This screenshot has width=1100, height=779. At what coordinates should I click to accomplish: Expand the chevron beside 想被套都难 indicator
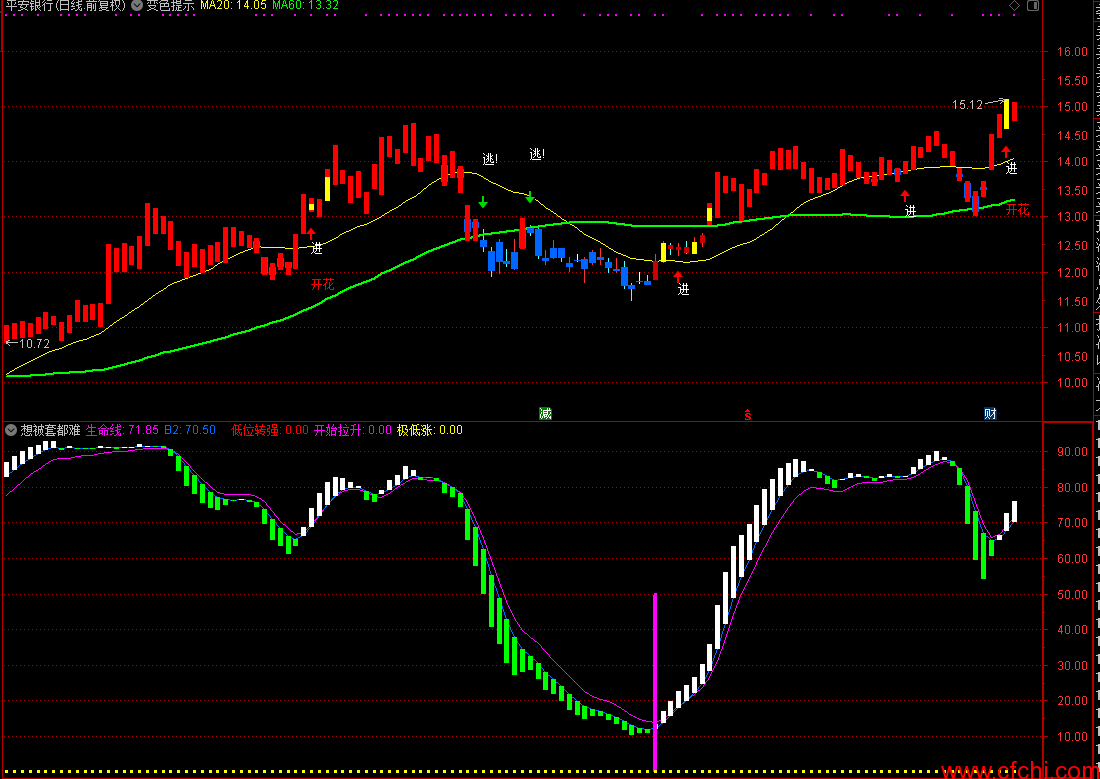11,430
